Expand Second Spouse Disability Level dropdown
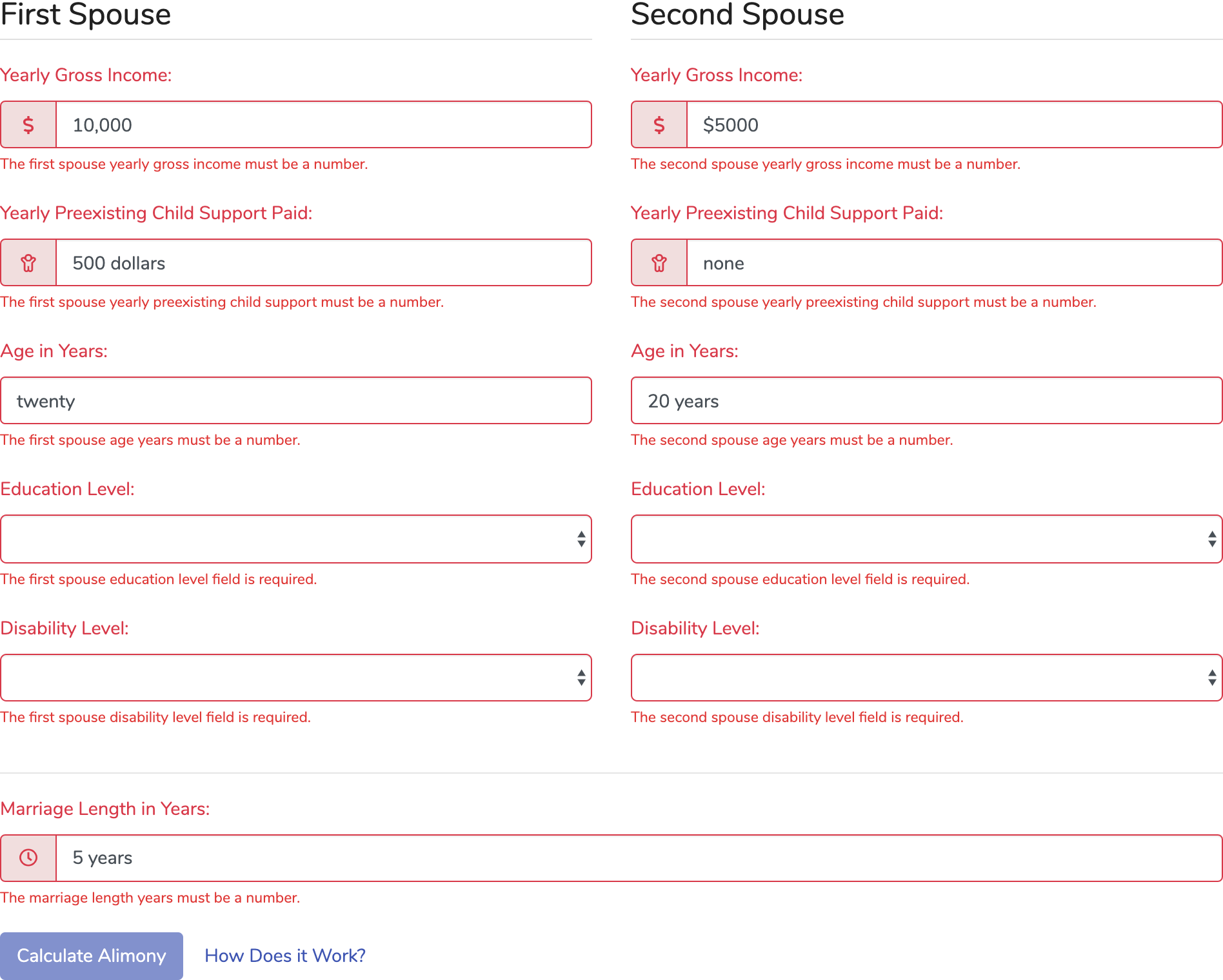The height and width of the screenshot is (980, 1223). 926,678
